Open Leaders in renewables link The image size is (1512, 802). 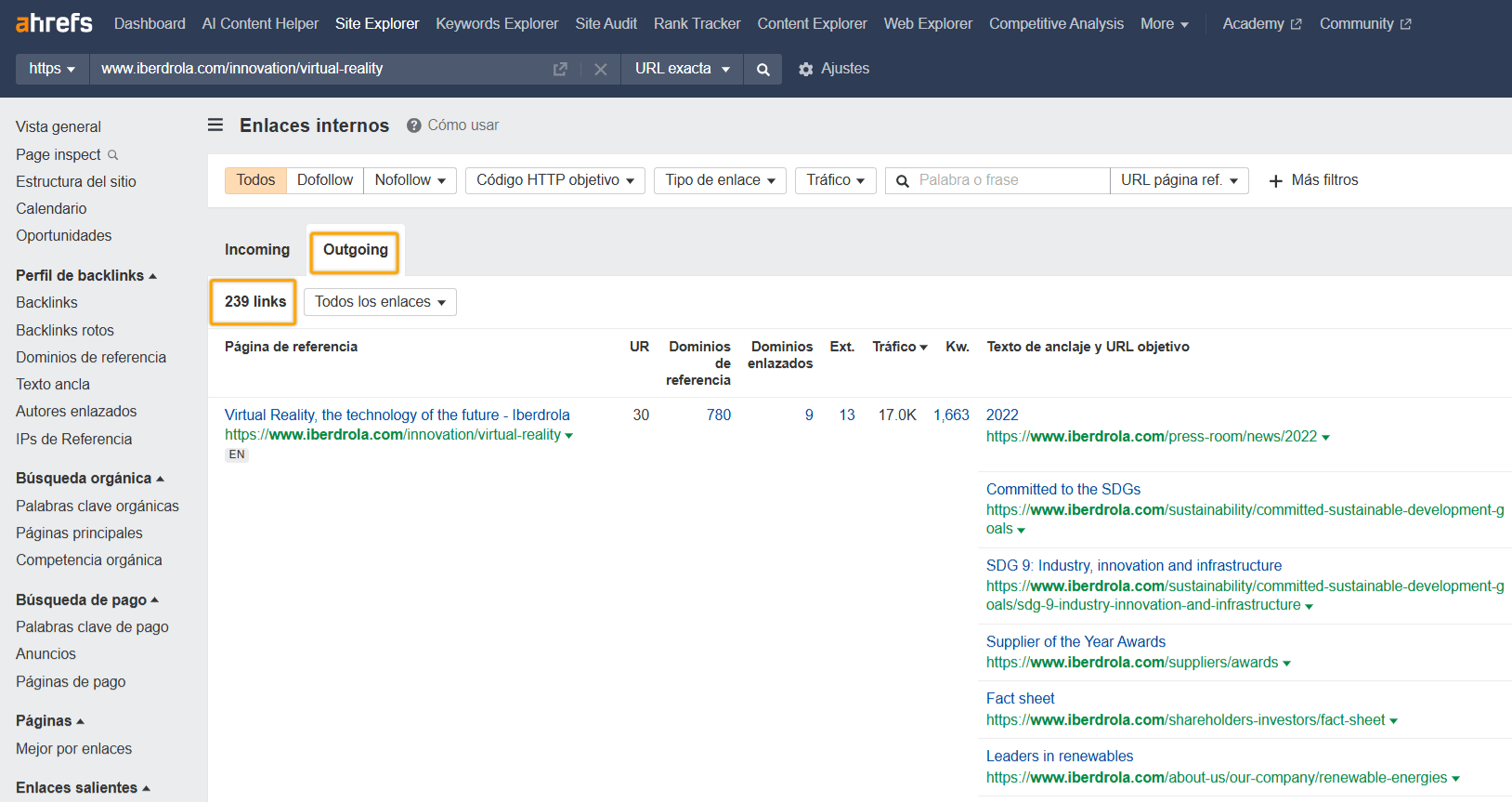point(1060,756)
